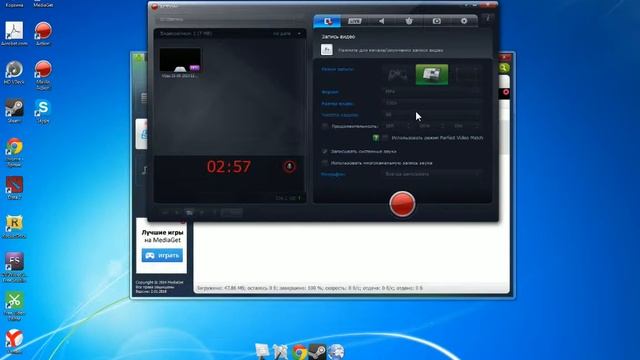Click the computer monitor icon in bottom dock
The image size is (640, 360).
262,351
